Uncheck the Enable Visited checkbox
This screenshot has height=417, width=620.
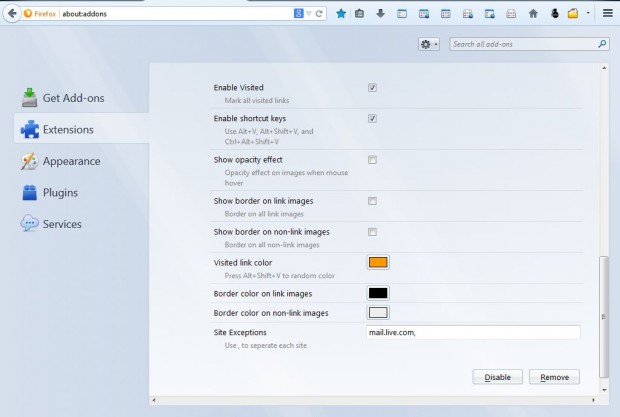tap(372, 88)
